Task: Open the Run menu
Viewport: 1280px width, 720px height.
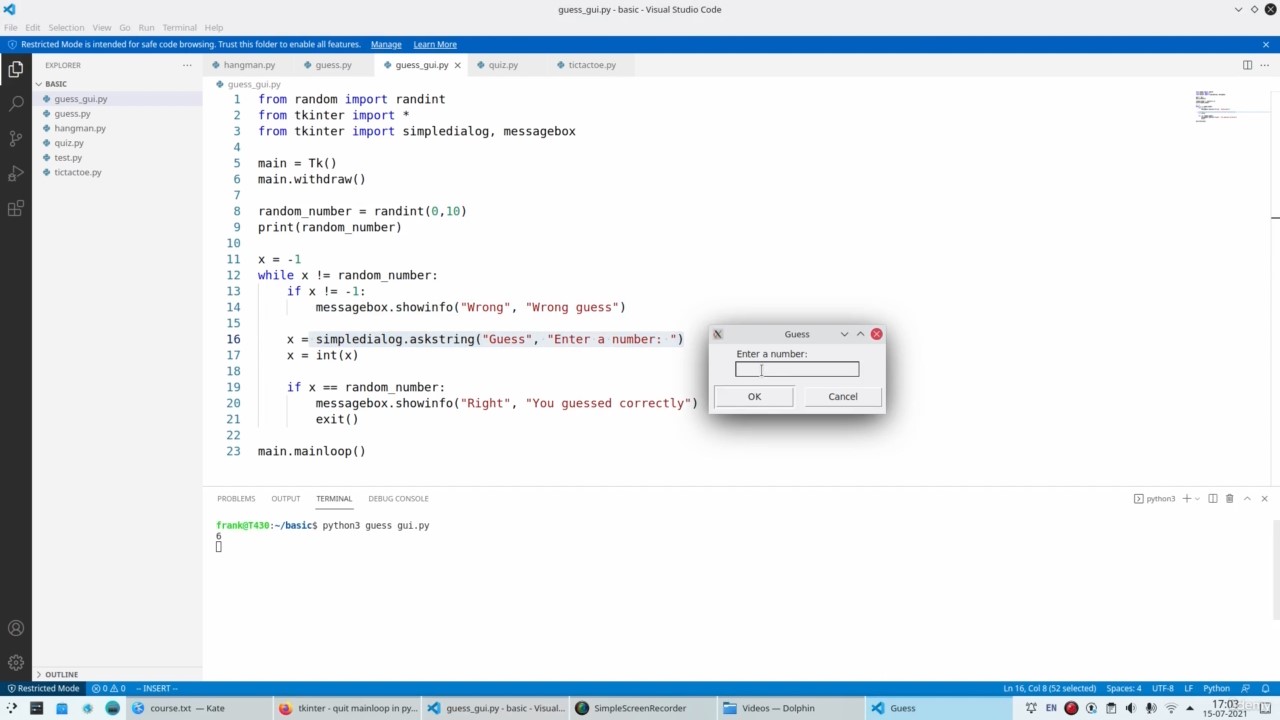Action: 147,27
